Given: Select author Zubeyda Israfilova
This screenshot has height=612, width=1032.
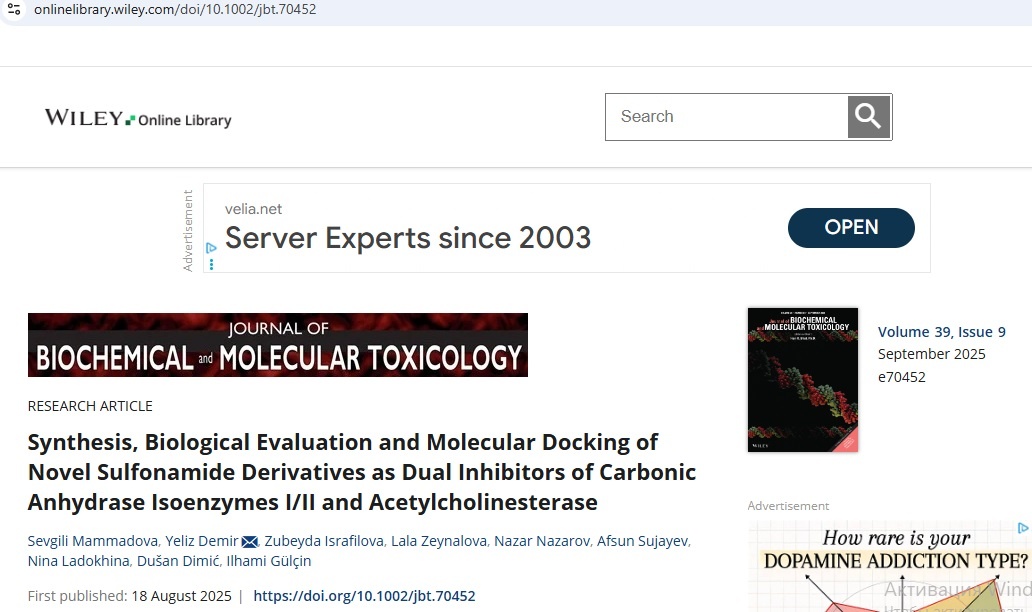Looking at the screenshot, I should [324, 541].
